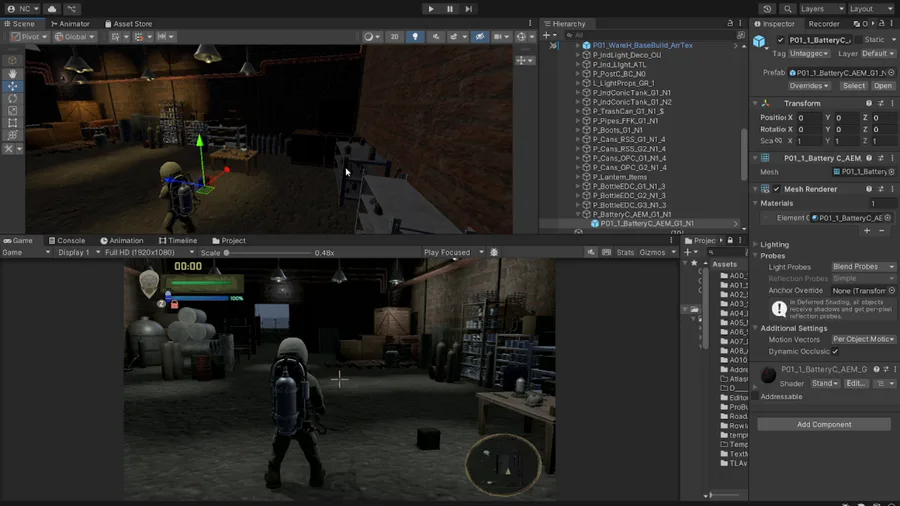Open the Pivot mode dropdown
This screenshot has height=506, width=900.
point(29,36)
